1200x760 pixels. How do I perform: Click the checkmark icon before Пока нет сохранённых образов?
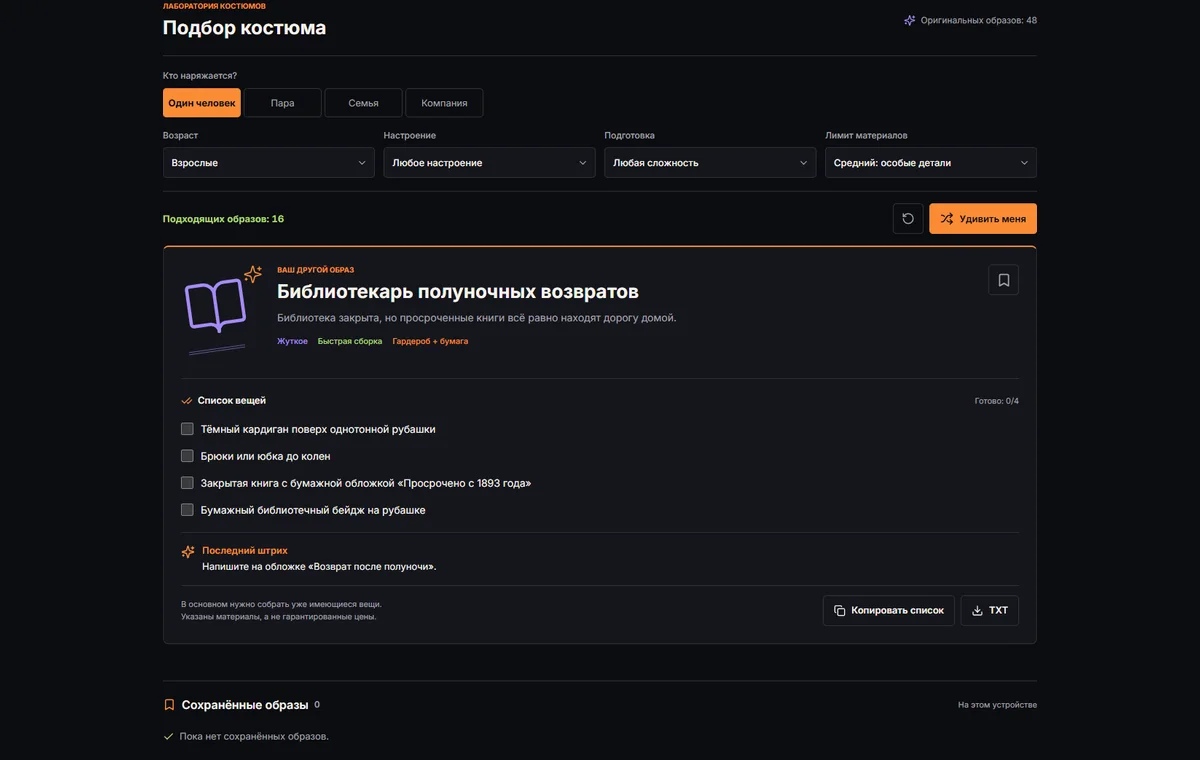click(x=168, y=737)
